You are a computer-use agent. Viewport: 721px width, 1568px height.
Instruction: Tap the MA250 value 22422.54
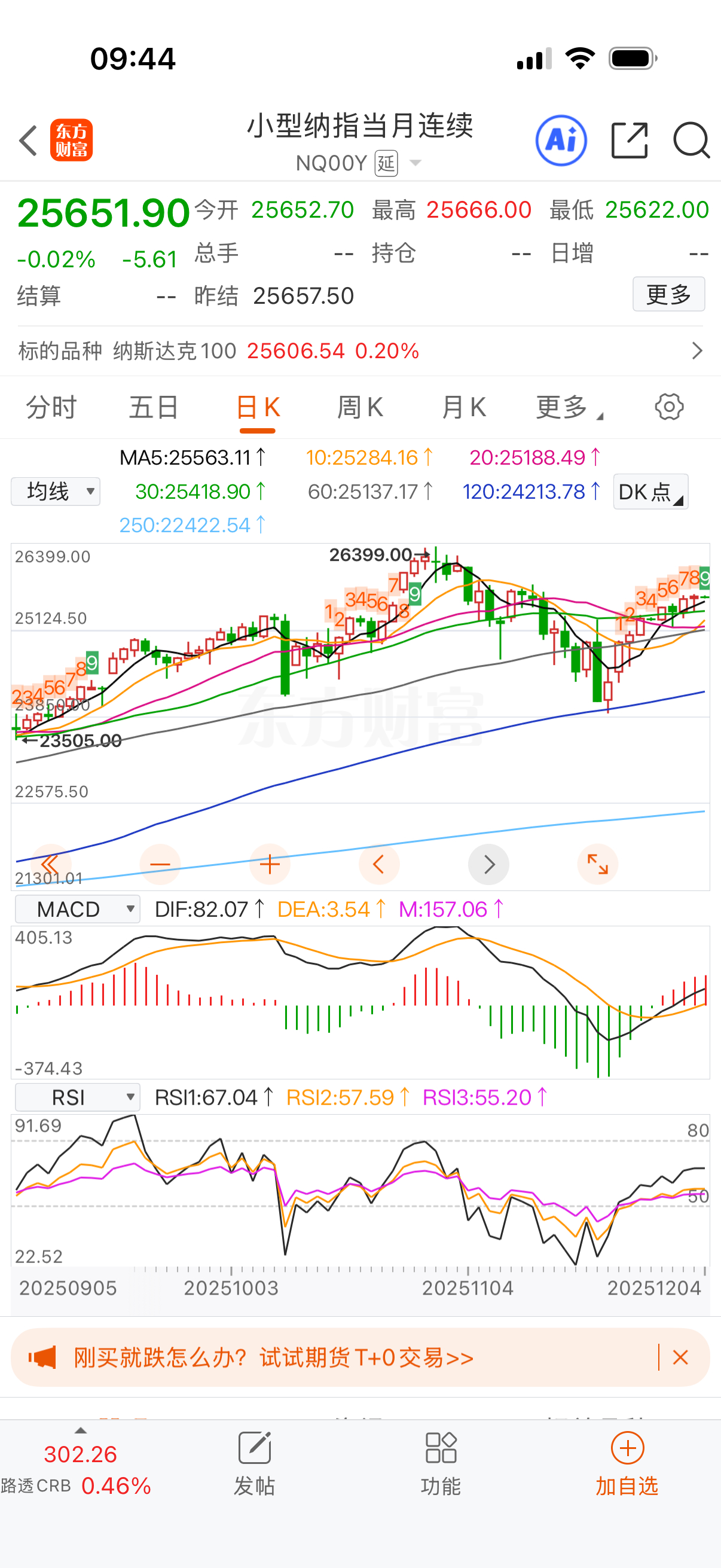point(193,524)
